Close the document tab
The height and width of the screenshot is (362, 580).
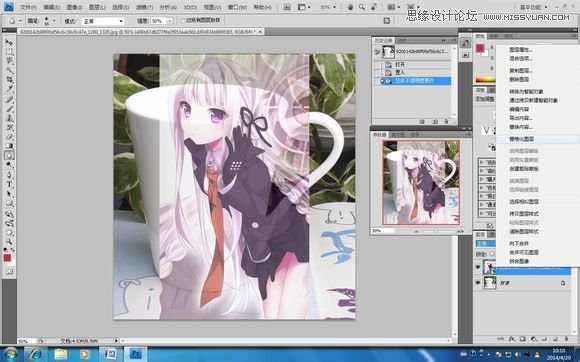coord(260,32)
